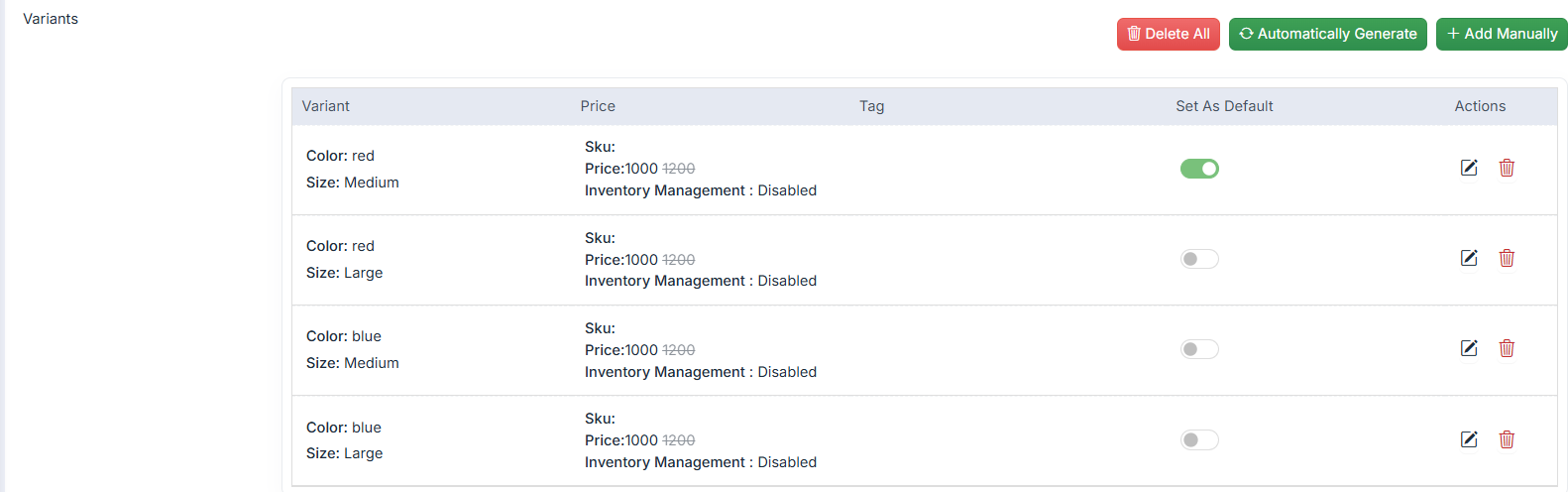
Task: Turn off default for red Medium variant
Action: [1199, 169]
